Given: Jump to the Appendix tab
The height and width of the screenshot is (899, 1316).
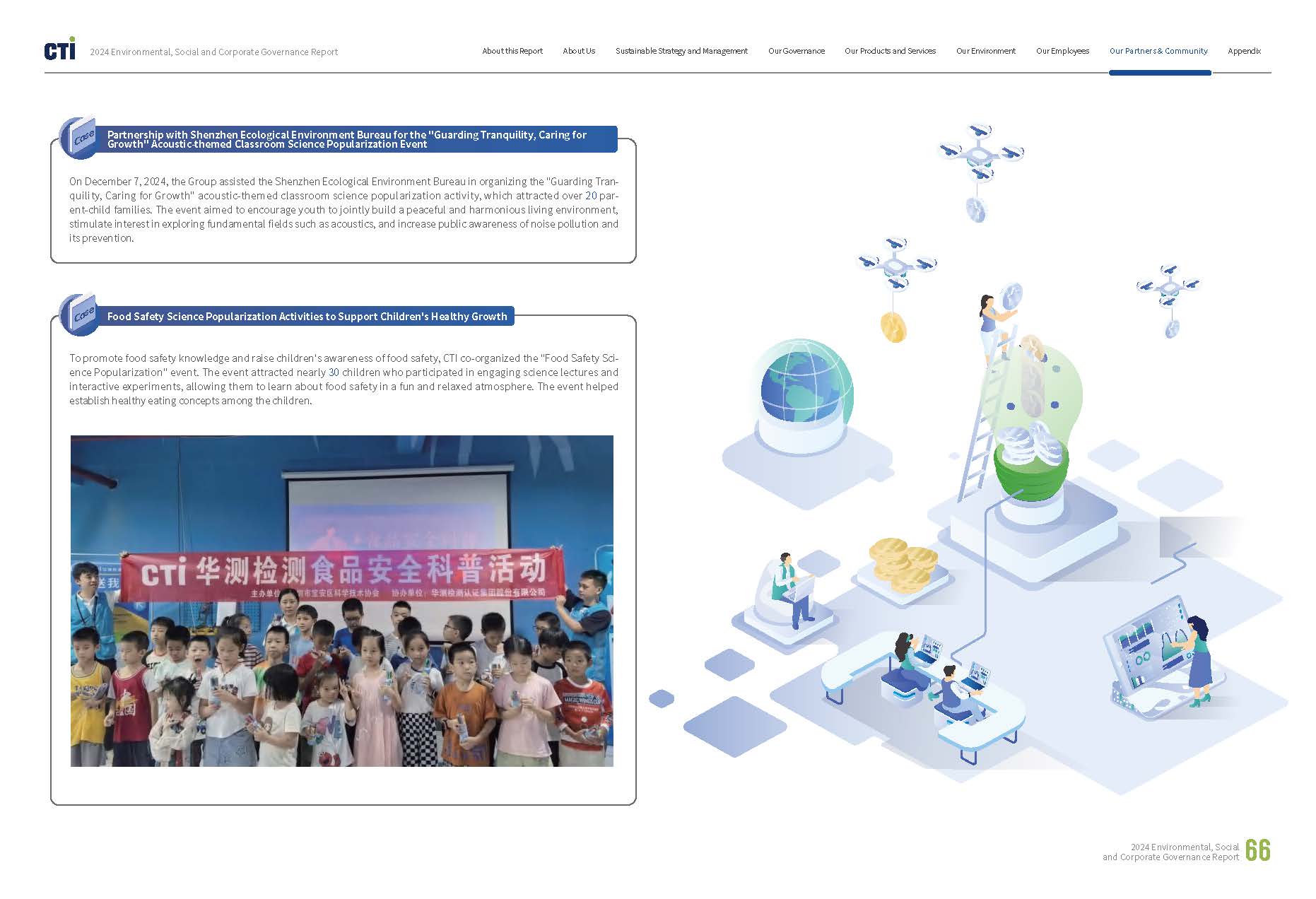Looking at the screenshot, I should (x=1244, y=51).
